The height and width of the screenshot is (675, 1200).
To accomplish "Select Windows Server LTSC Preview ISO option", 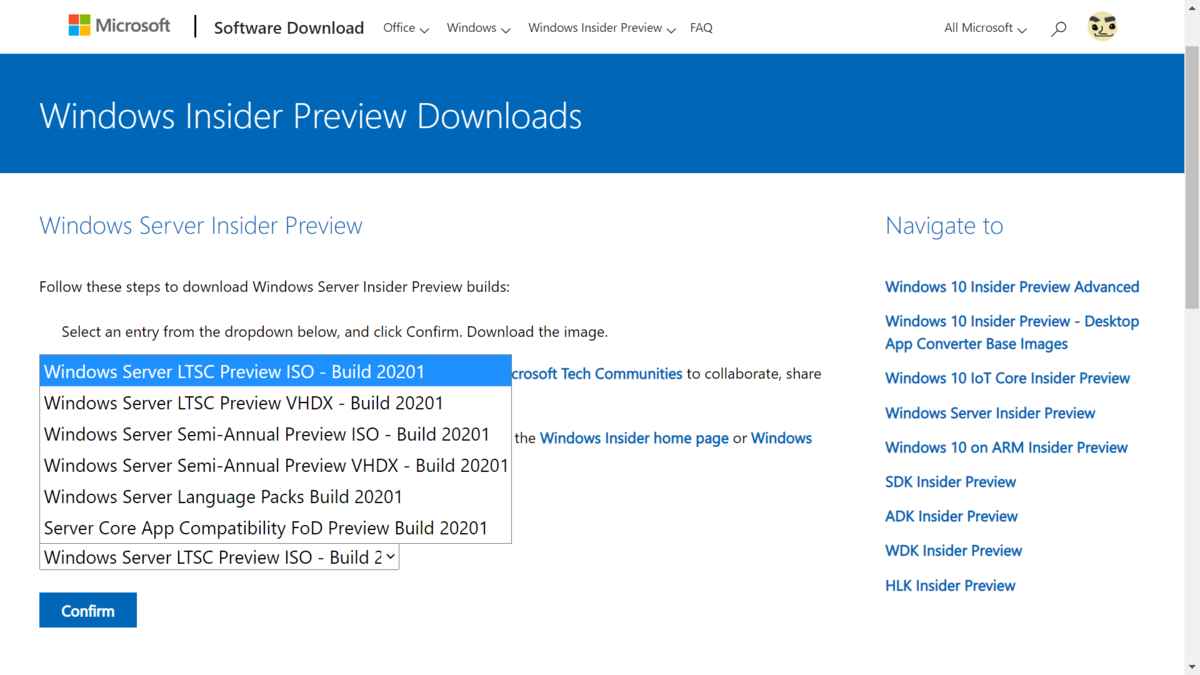I will [275, 371].
